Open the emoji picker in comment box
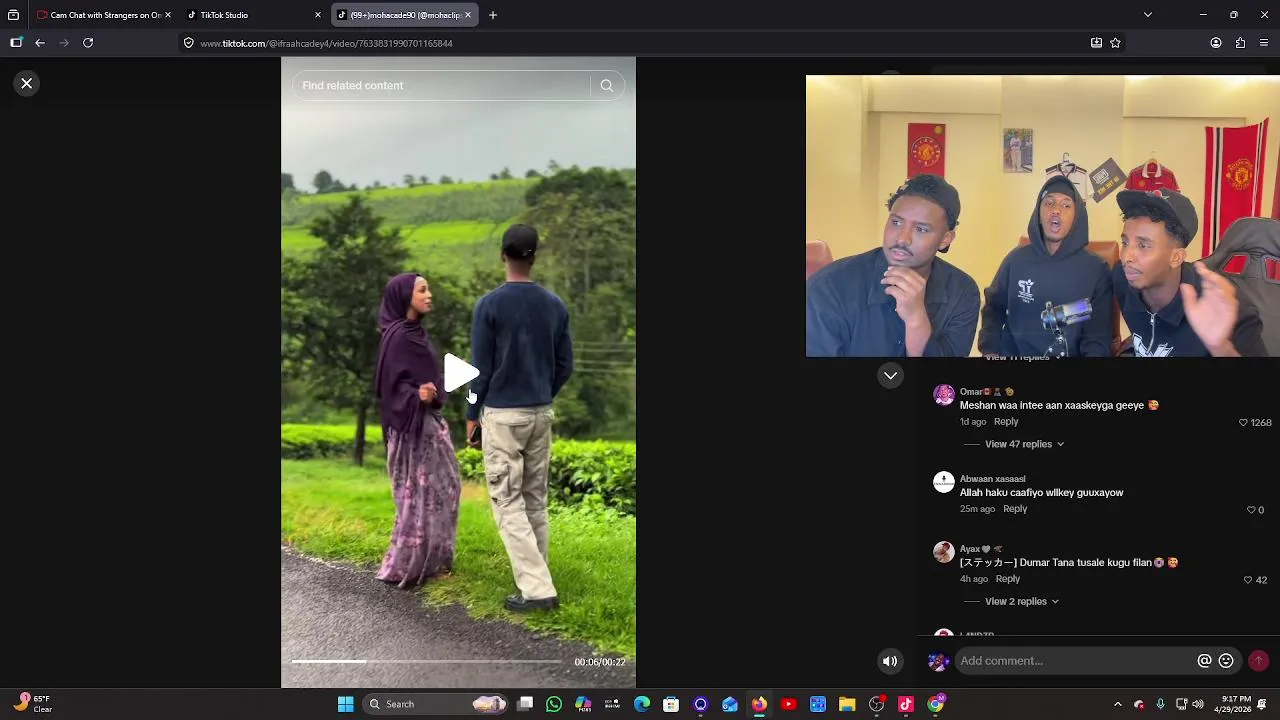1280x720 pixels. click(1226, 661)
